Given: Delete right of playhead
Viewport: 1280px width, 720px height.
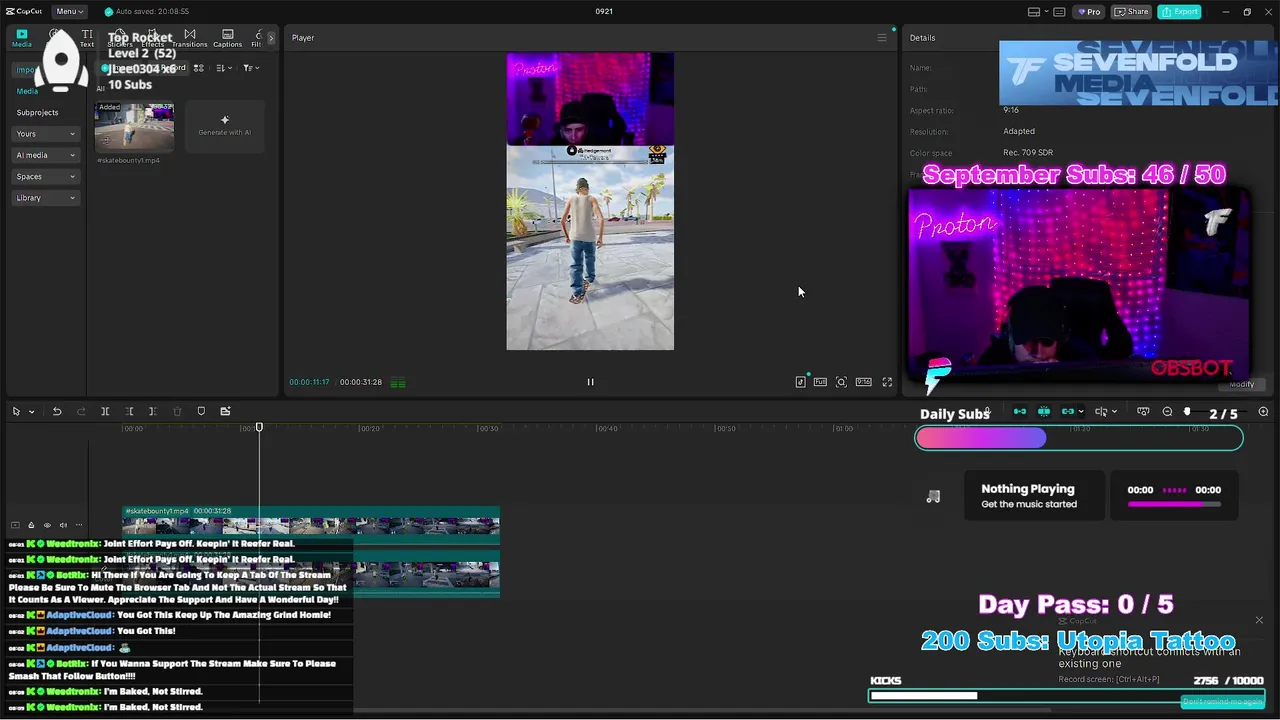Looking at the screenshot, I should tap(152, 412).
